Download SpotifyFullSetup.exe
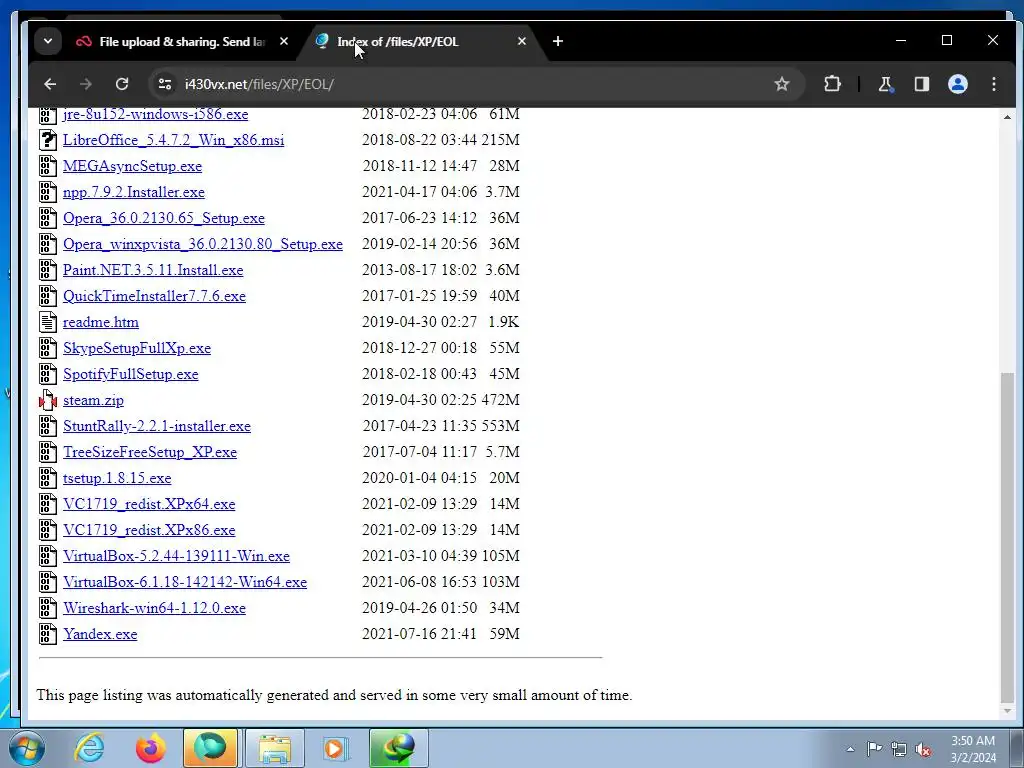 tap(131, 374)
